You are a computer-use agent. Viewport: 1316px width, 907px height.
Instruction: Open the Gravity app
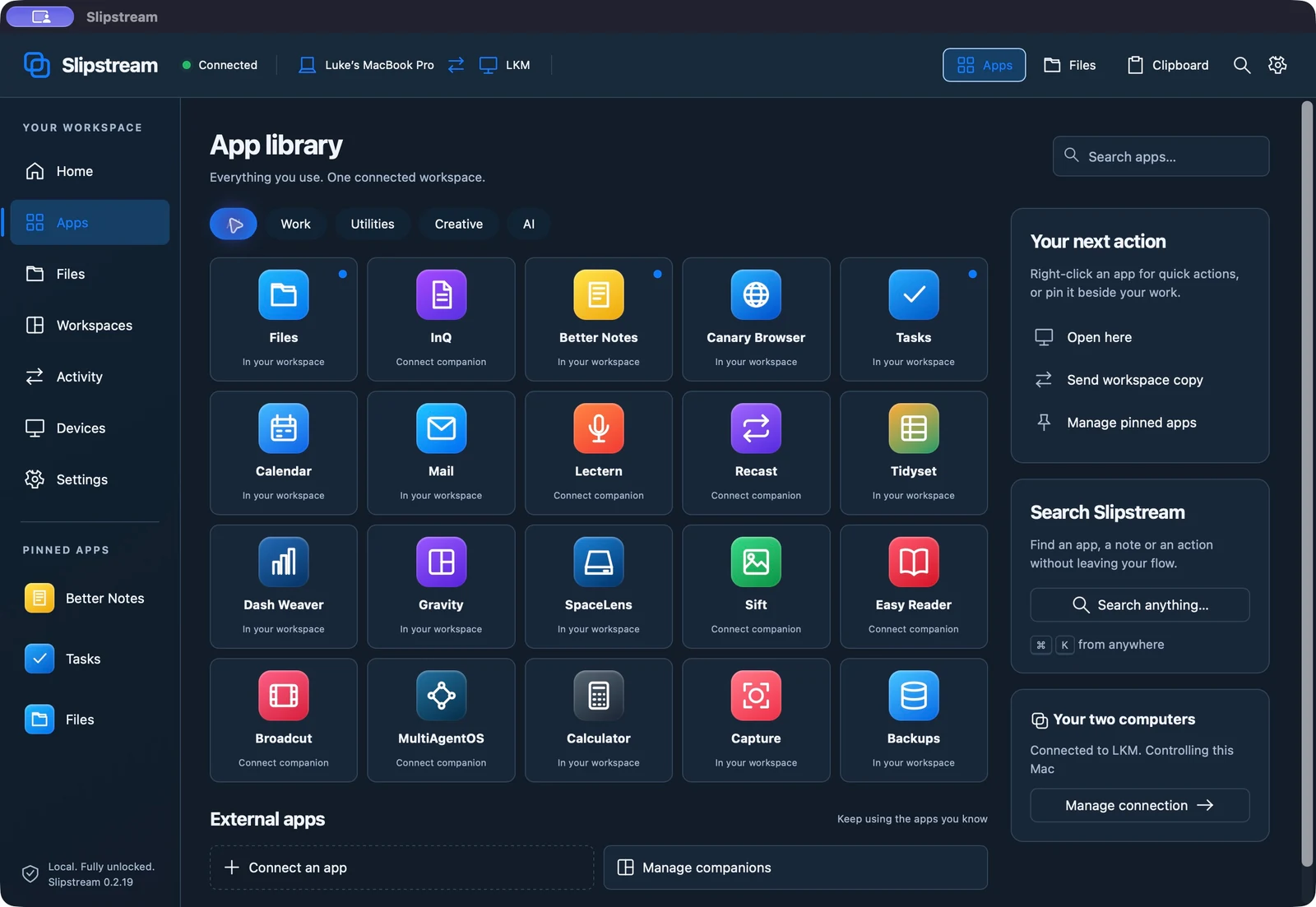point(441,586)
